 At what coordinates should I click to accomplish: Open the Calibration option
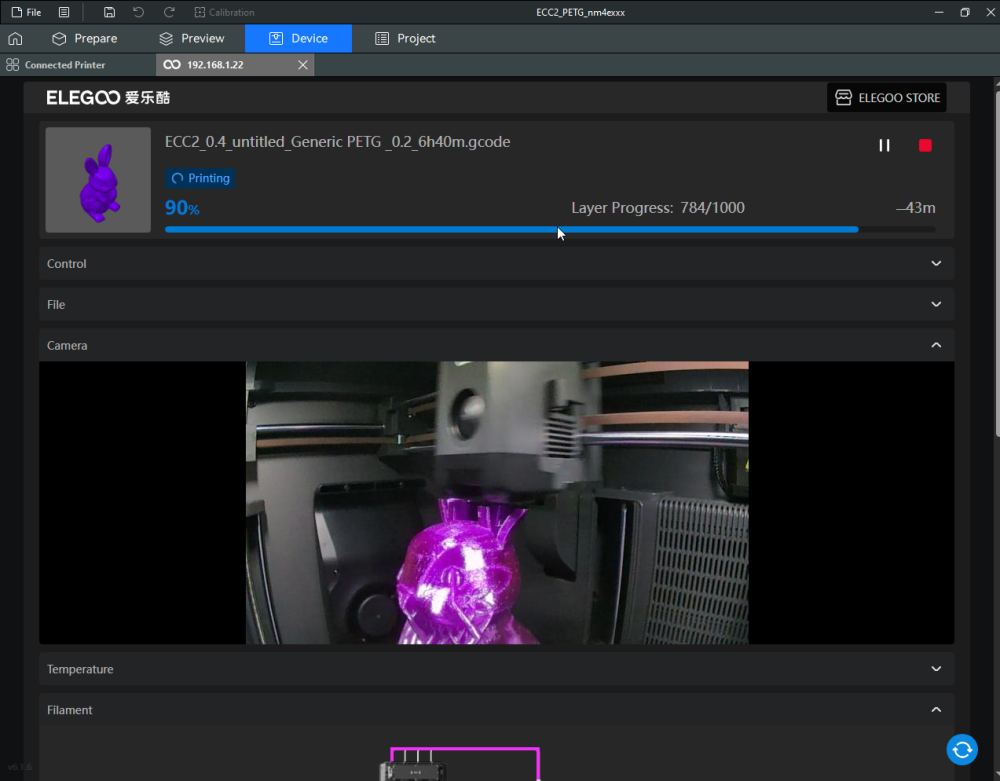coord(224,12)
